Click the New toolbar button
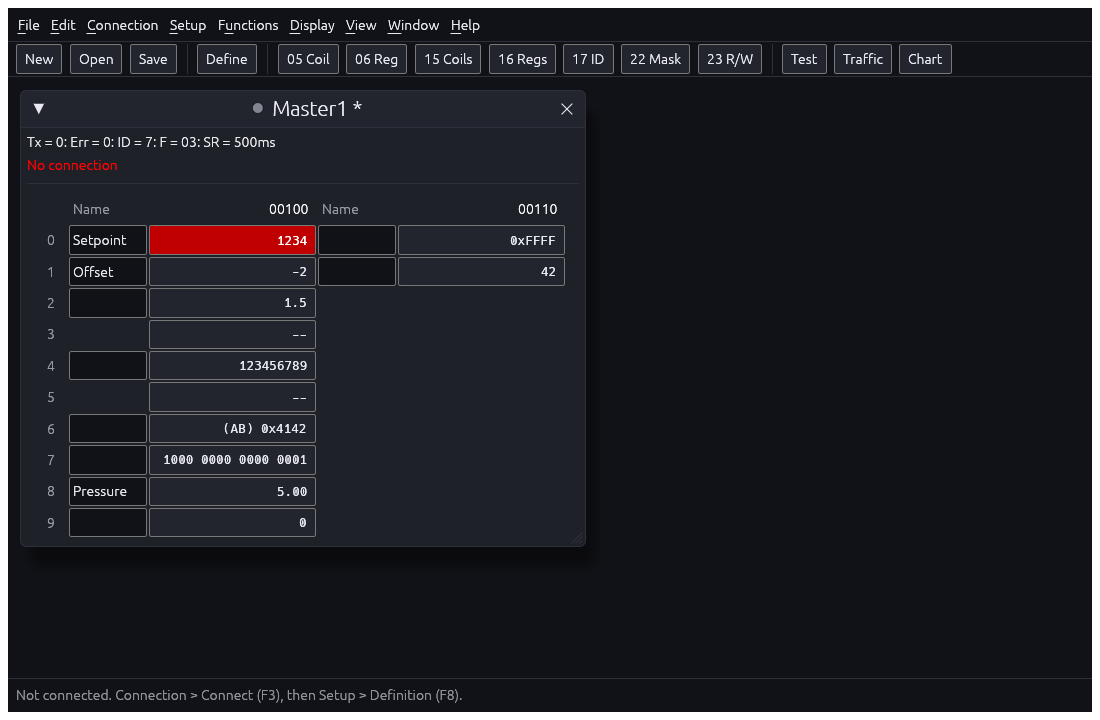The image size is (1100, 720). (39, 59)
